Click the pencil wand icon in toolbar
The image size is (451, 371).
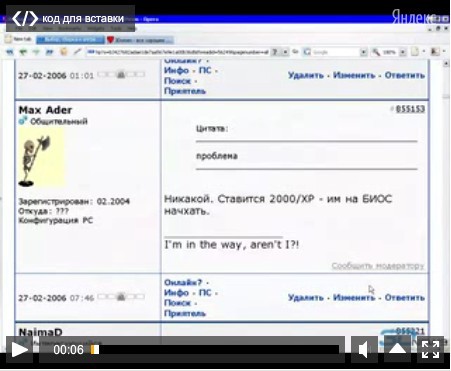(77, 52)
